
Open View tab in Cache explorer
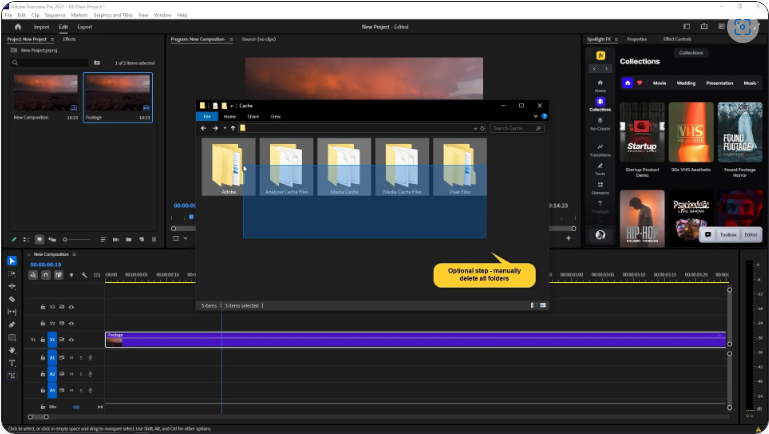[276, 117]
